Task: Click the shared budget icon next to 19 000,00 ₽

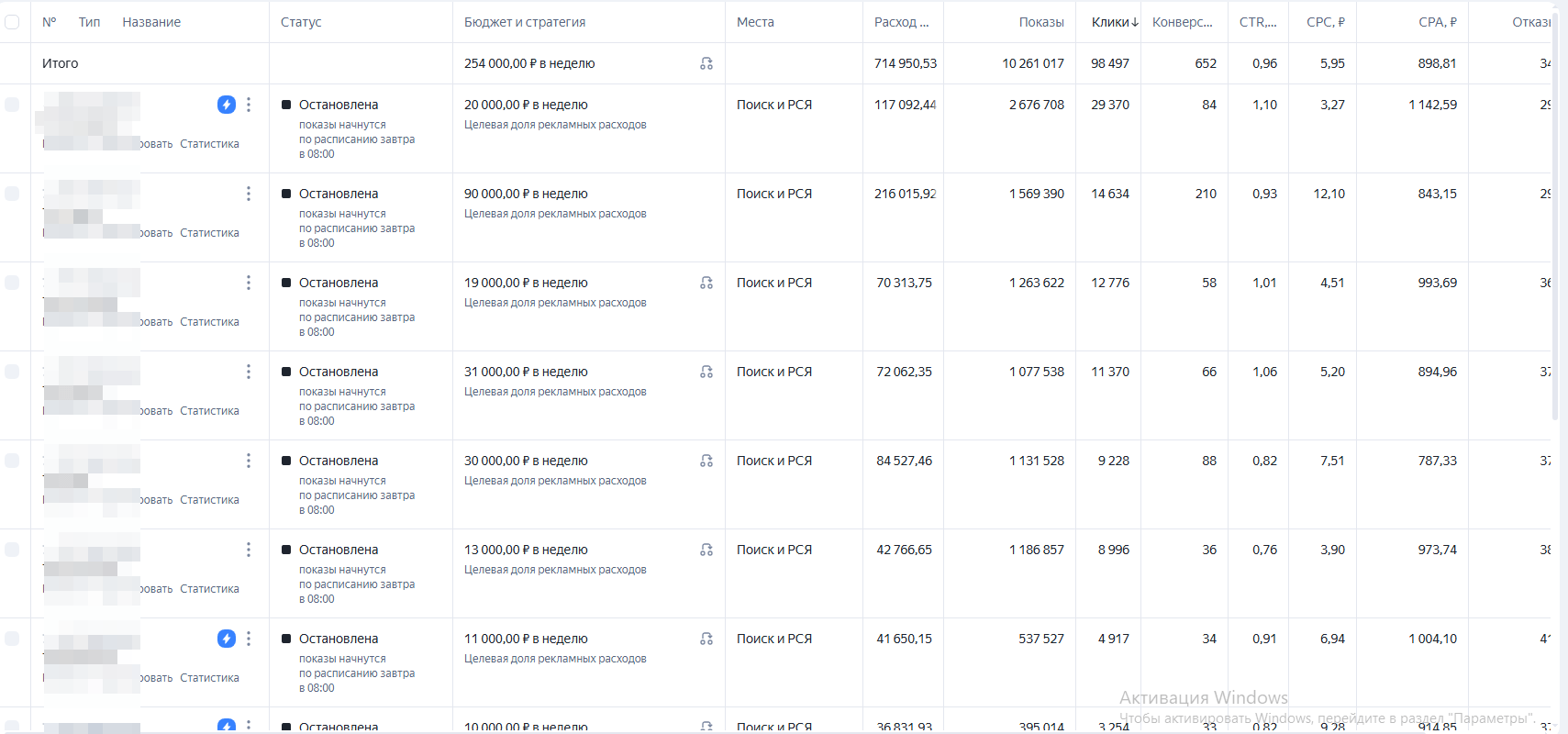Action: pyautogui.click(x=706, y=283)
